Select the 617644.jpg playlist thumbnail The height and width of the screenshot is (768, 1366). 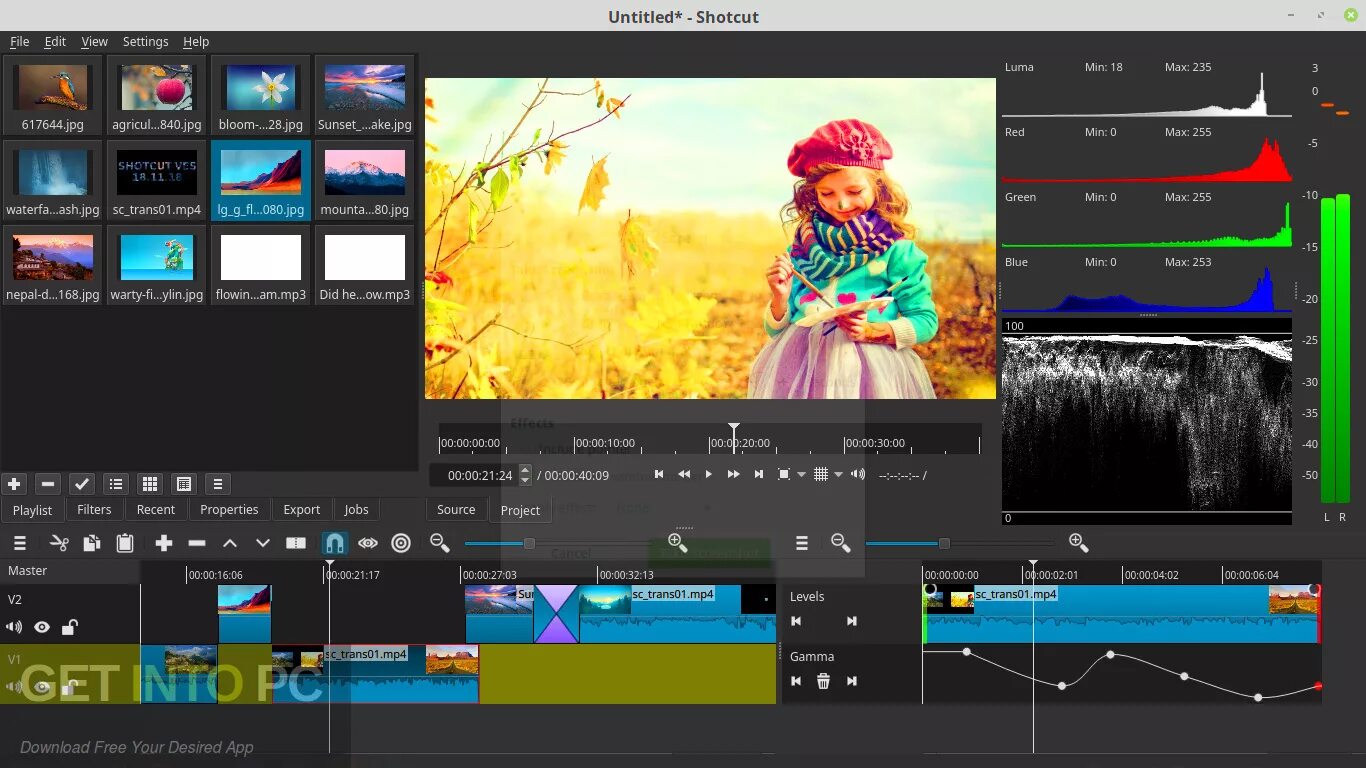pyautogui.click(x=53, y=96)
